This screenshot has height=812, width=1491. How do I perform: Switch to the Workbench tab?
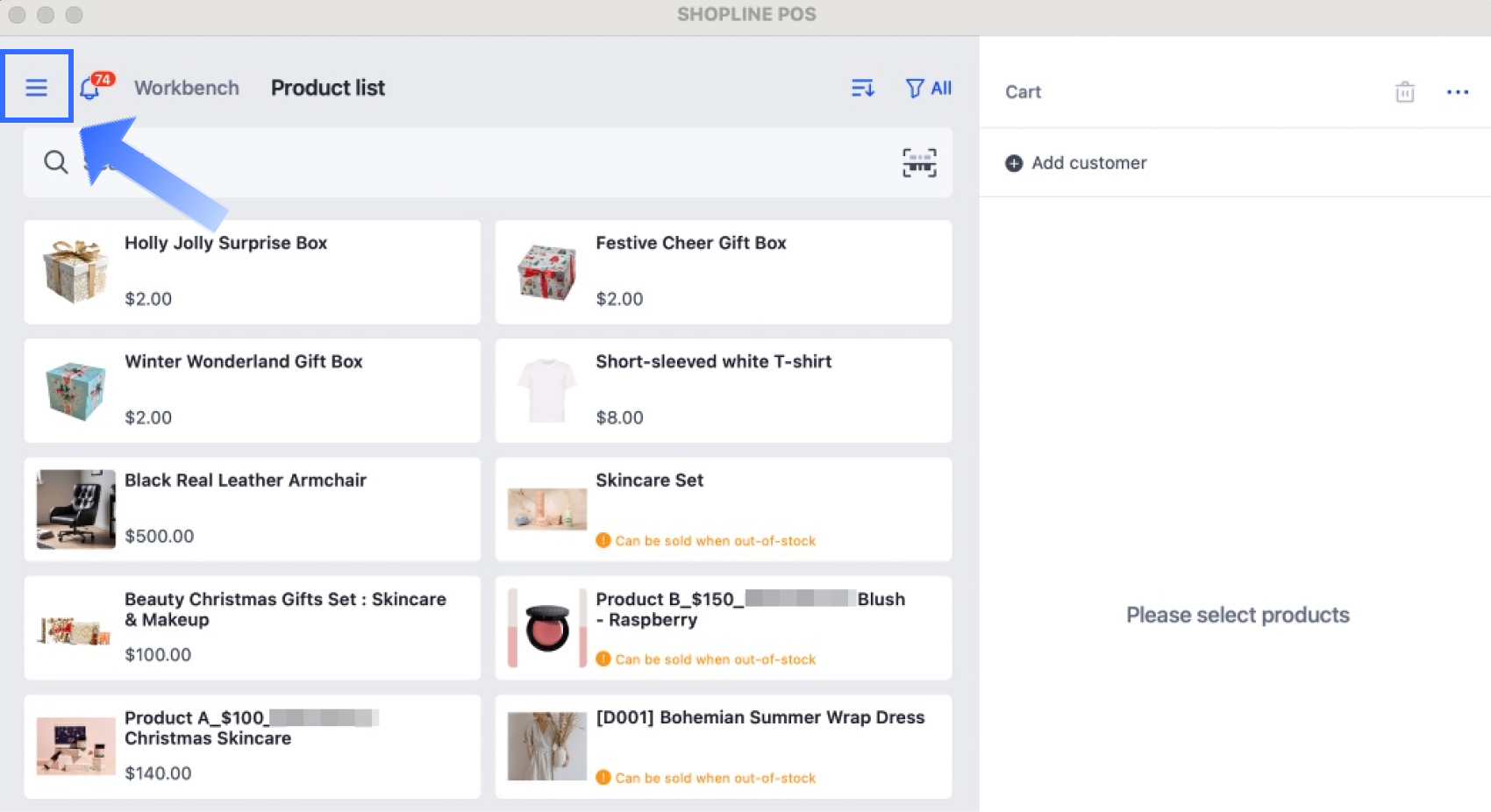186,88
